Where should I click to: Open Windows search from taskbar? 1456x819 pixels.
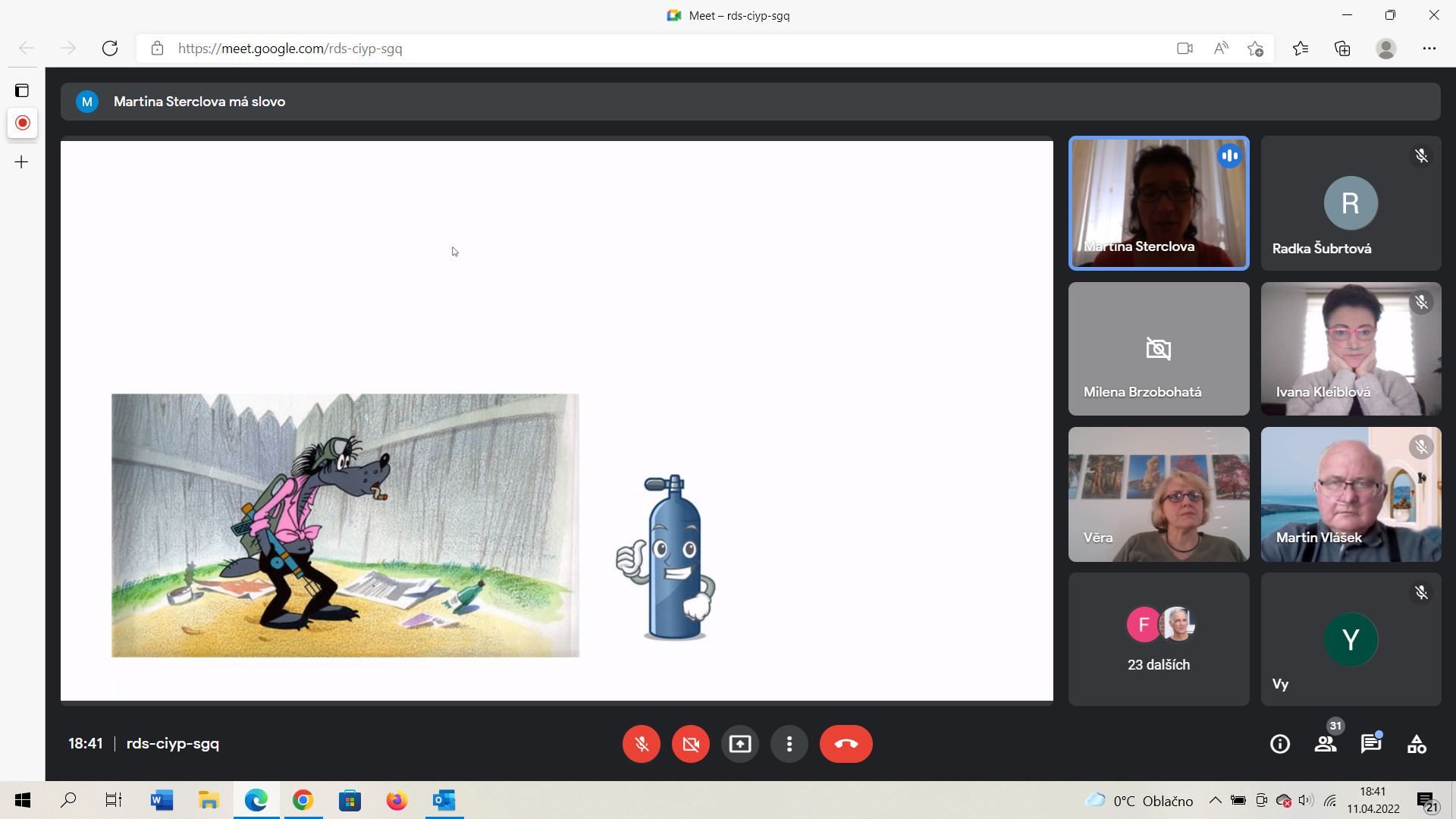click(x=68, y=800)
